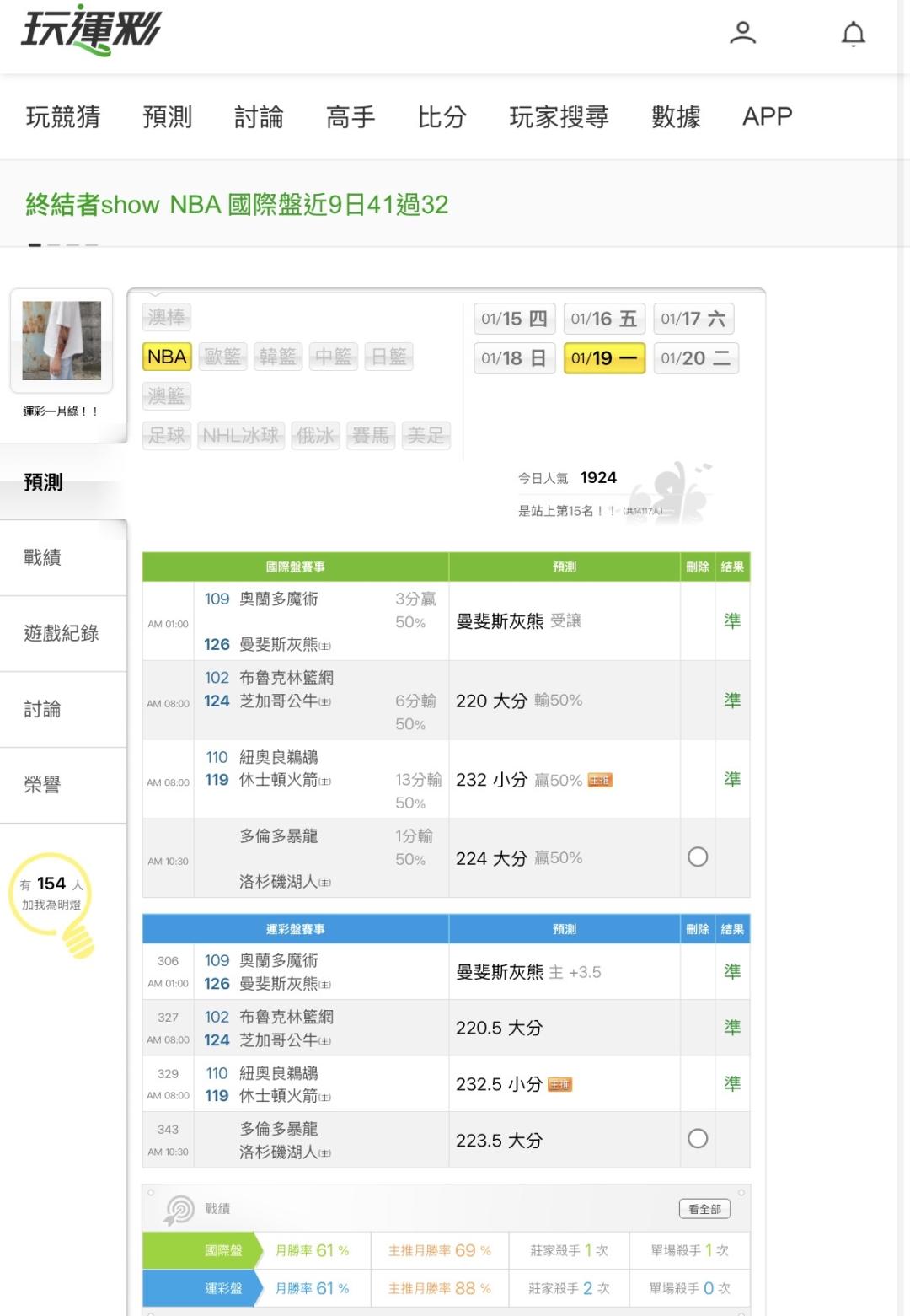
Task: Open the user account profile icon
Action: click(x=742, y=34)
